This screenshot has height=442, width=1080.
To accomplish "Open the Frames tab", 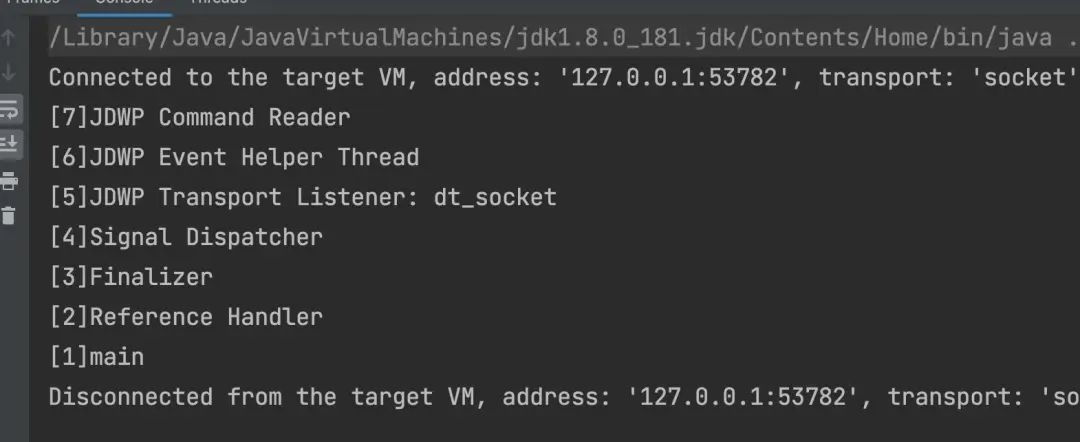I will tap(30, 2).
